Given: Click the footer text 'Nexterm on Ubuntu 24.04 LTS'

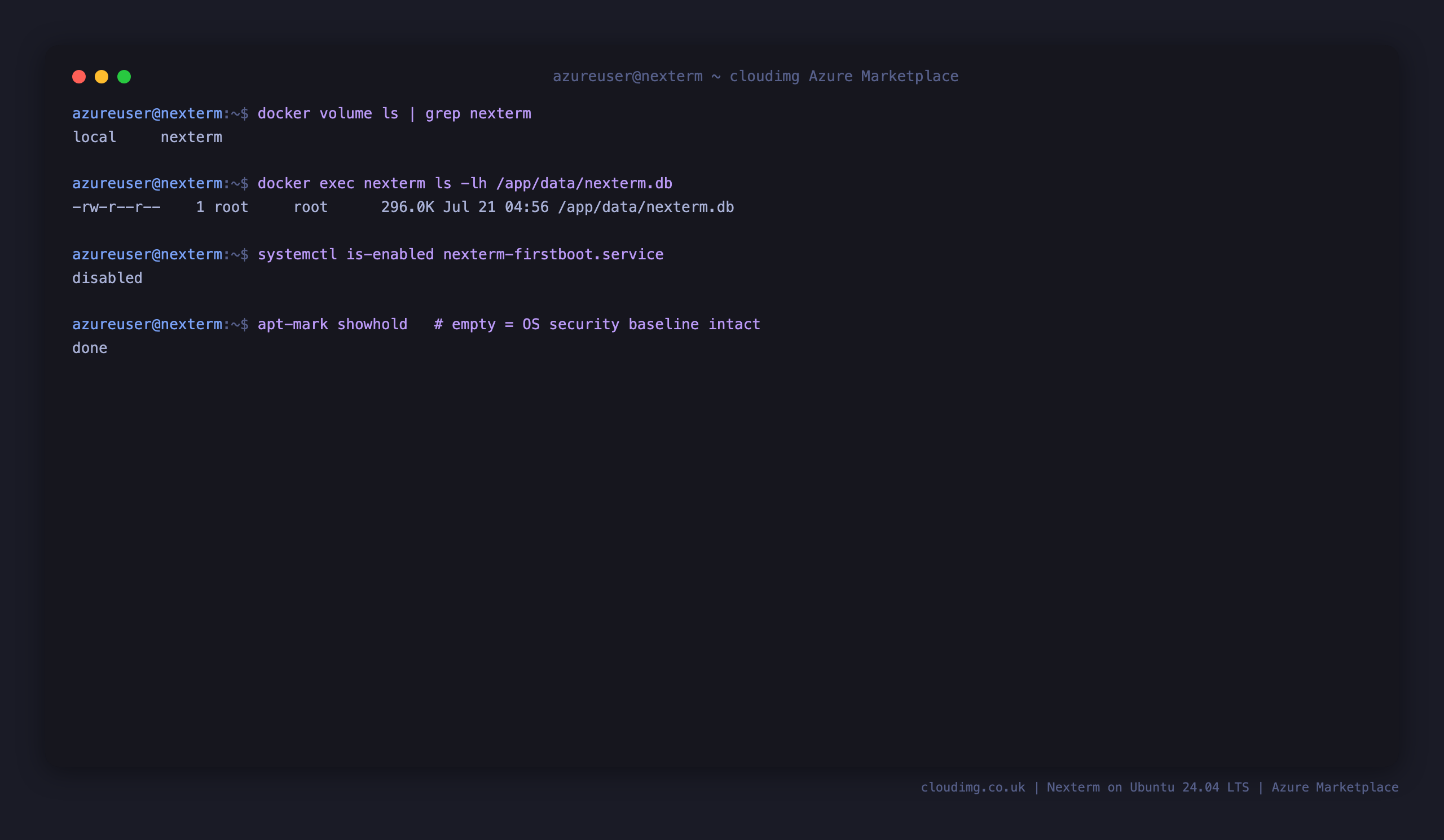Looking at the screenshot, I should (x=1148, y=788).
